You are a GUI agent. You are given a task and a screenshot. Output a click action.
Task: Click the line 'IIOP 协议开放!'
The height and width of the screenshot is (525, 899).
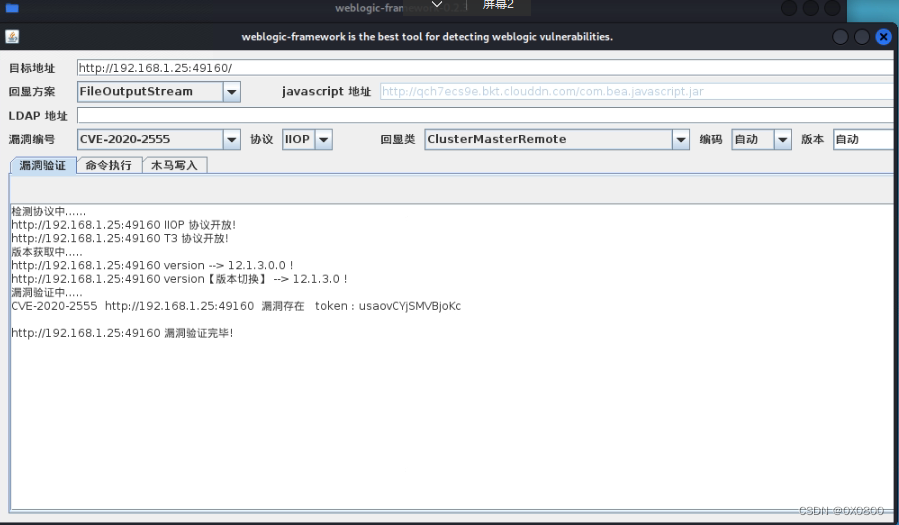[124, 225]
